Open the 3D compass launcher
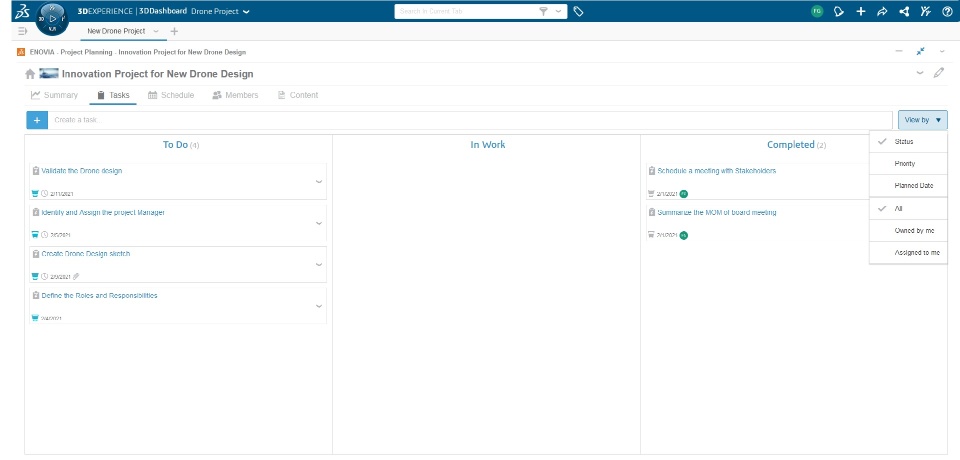The width and height of the screenshot is (960, 460). [x=52, y=18]
